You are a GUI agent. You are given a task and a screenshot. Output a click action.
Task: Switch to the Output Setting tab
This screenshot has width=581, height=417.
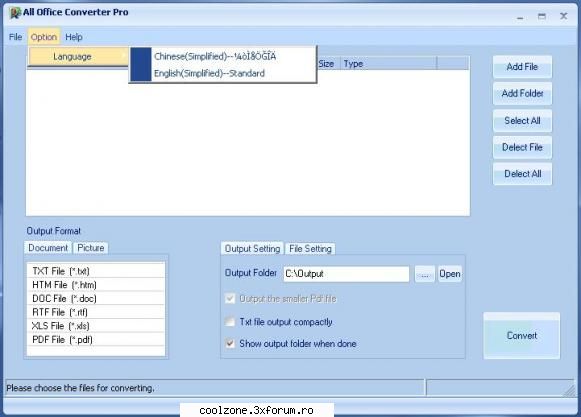tap(252, 249)
